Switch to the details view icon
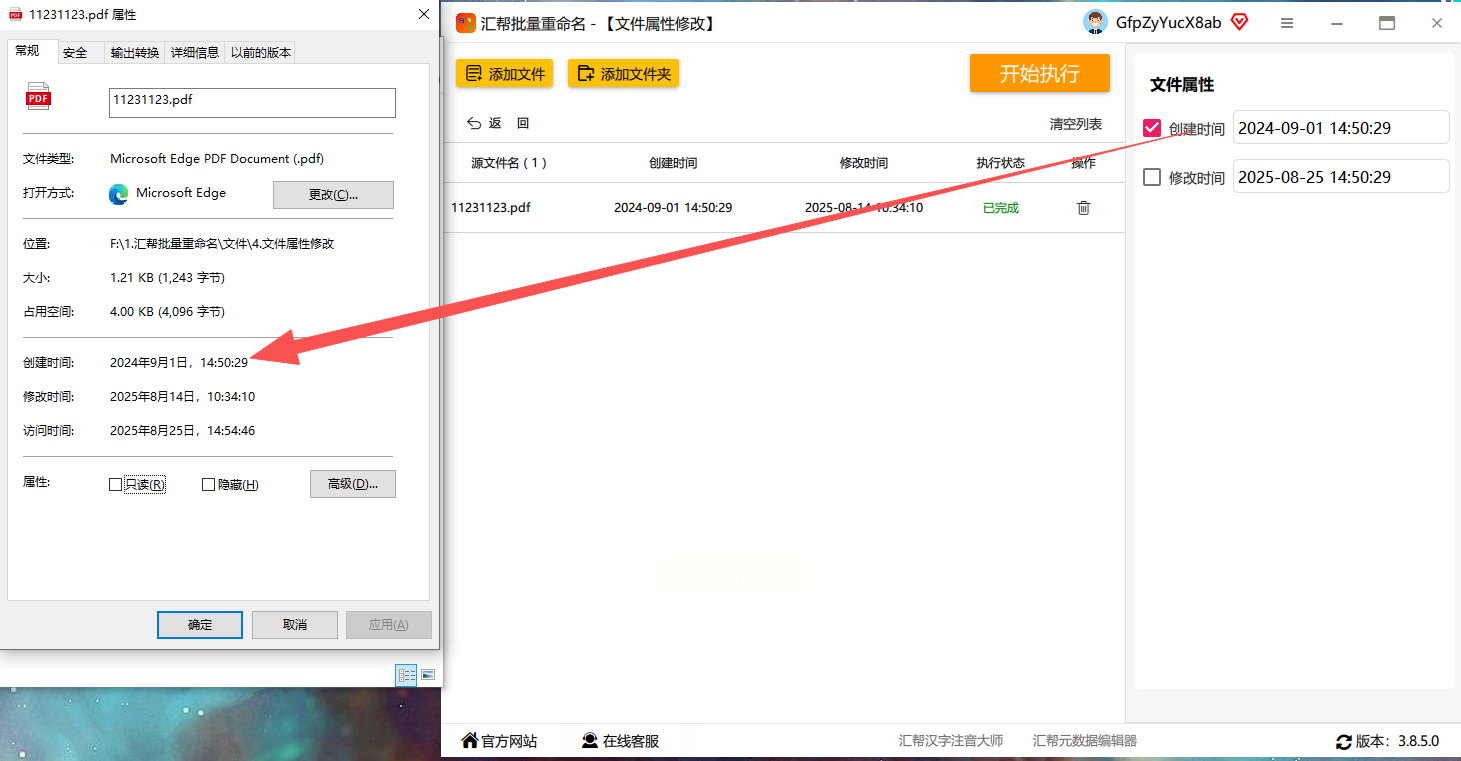Image resolution: width=1461 pixels, height=761 pixels. pos(407,675)
